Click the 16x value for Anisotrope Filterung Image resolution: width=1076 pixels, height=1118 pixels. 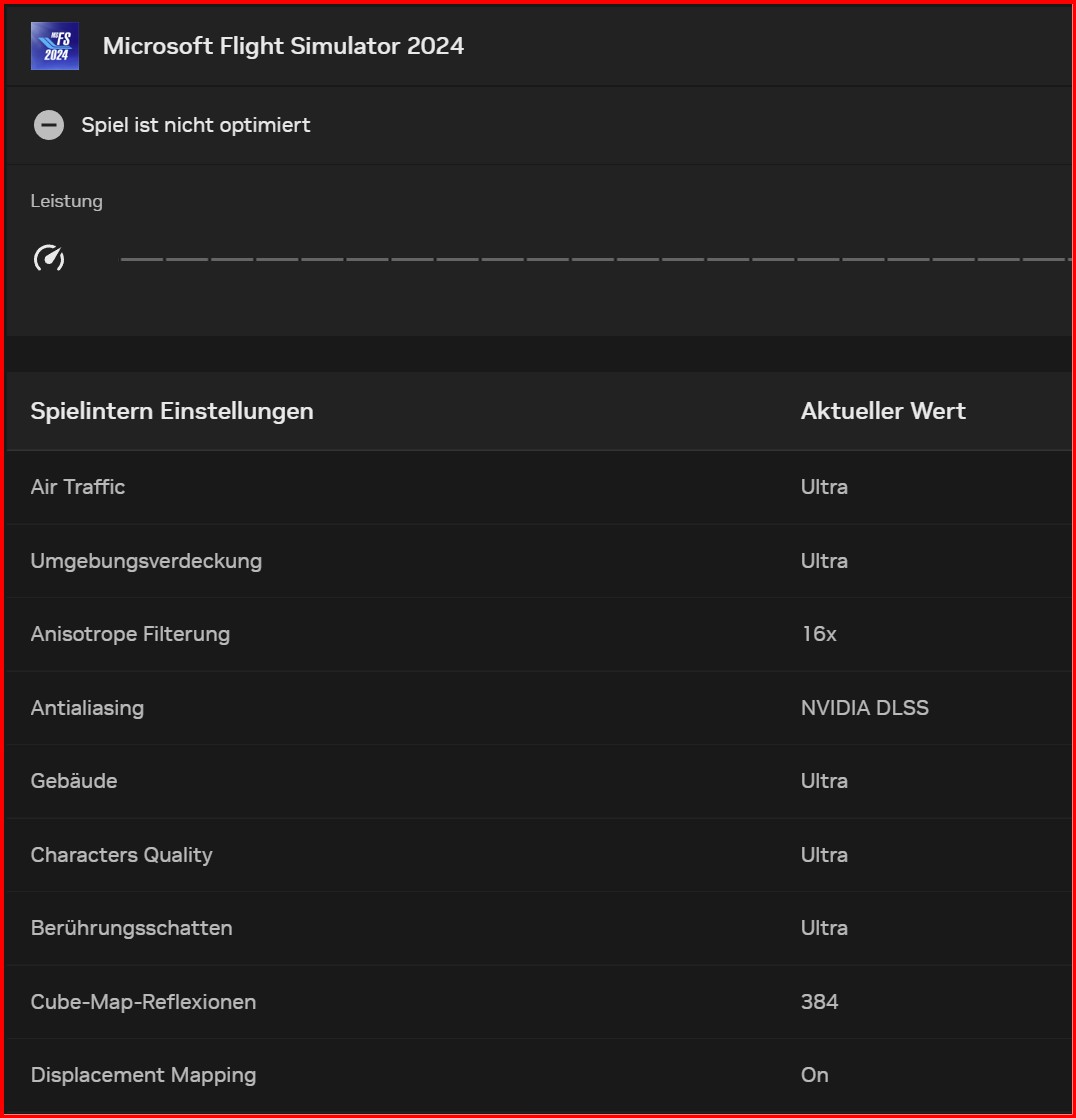tap(818, 634)
